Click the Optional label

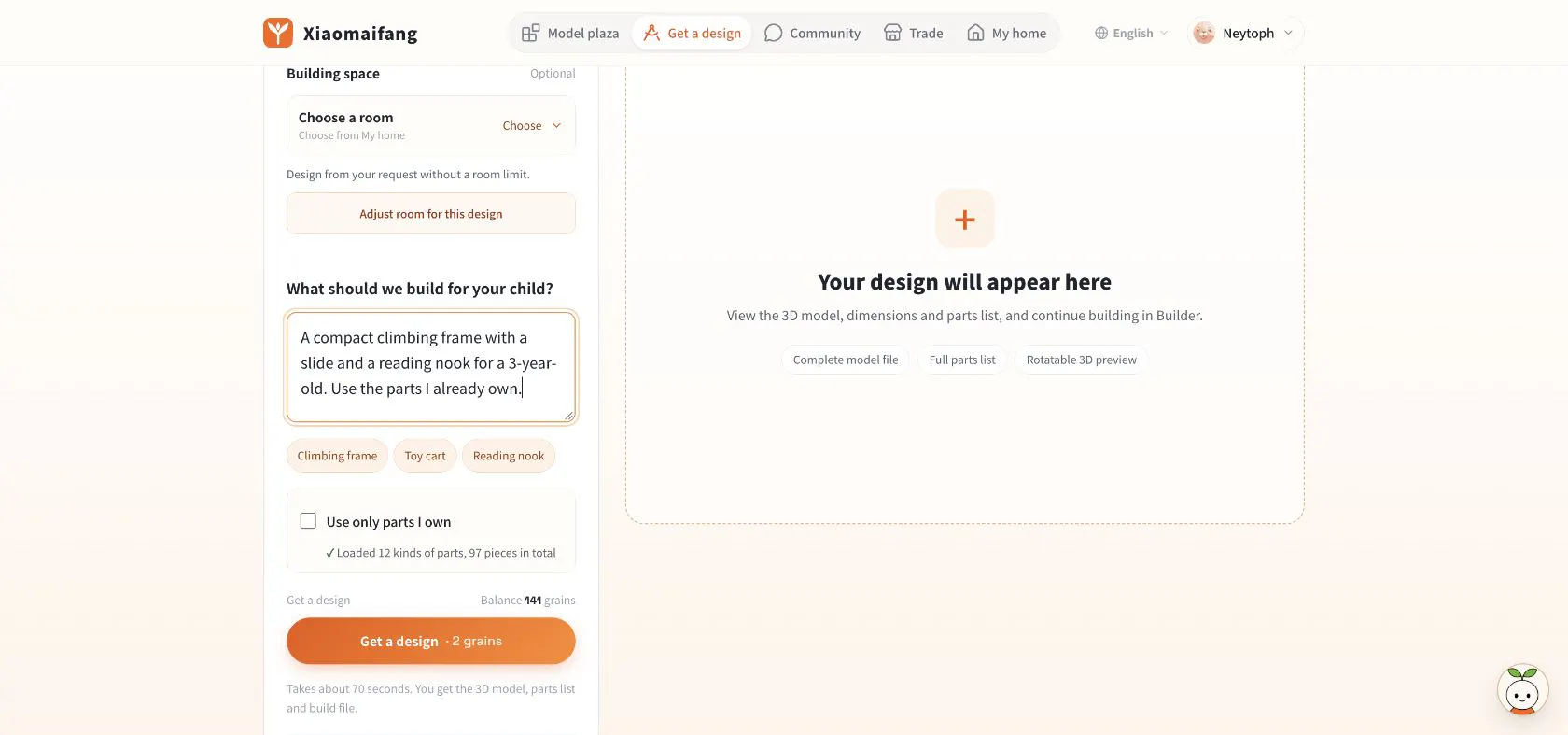click(x=553, y=74)
